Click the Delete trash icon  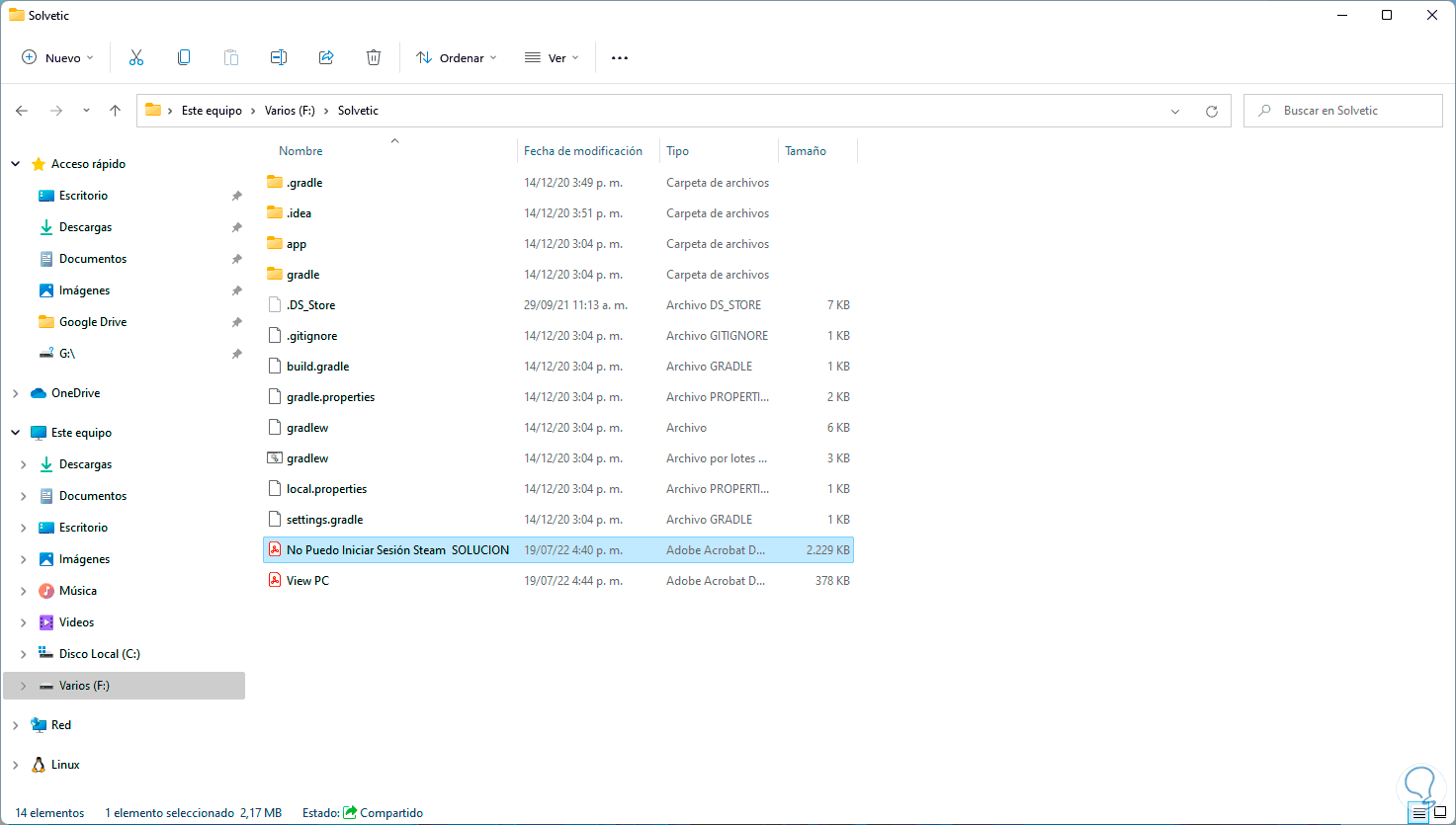pos(374,57)
